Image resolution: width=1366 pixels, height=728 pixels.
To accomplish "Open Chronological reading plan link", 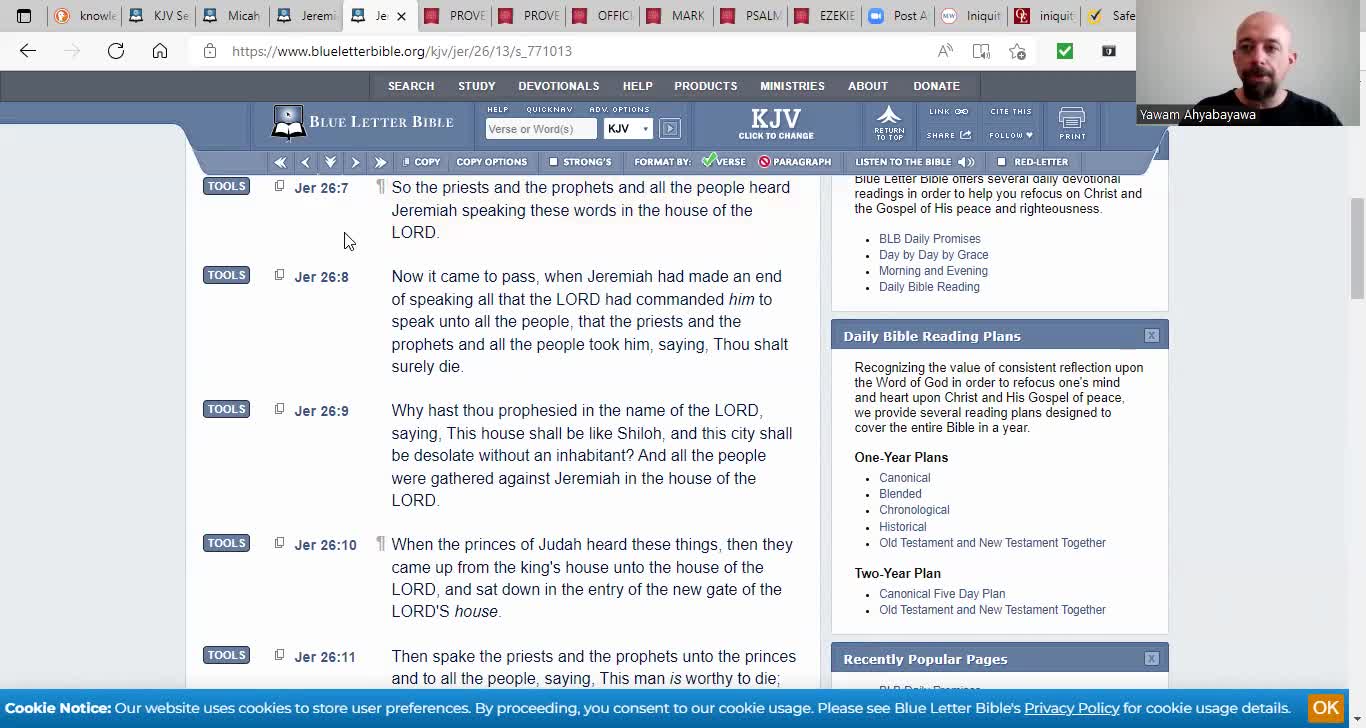I will [x=914, y=510].
